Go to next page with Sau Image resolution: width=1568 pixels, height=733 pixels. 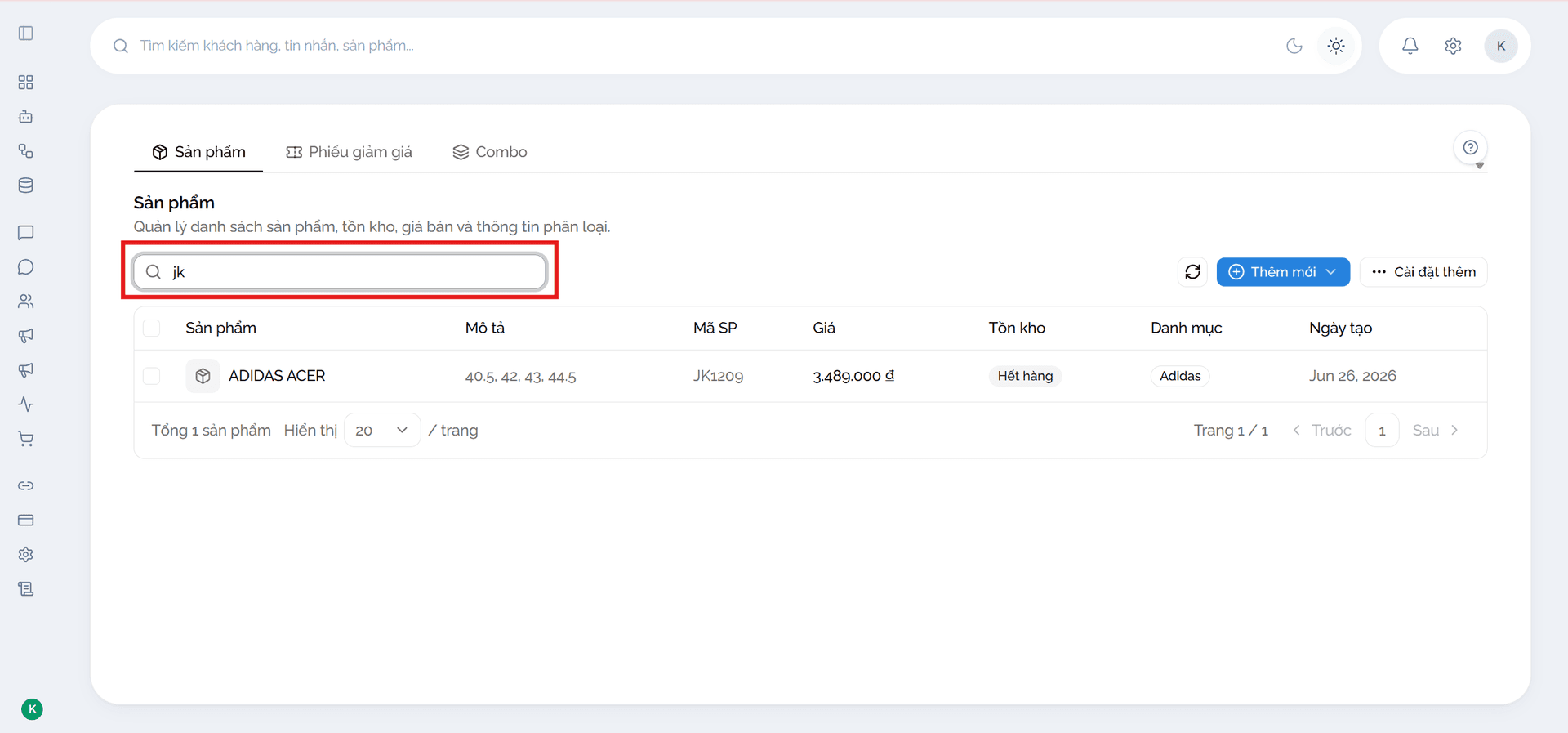point(1436,431)
